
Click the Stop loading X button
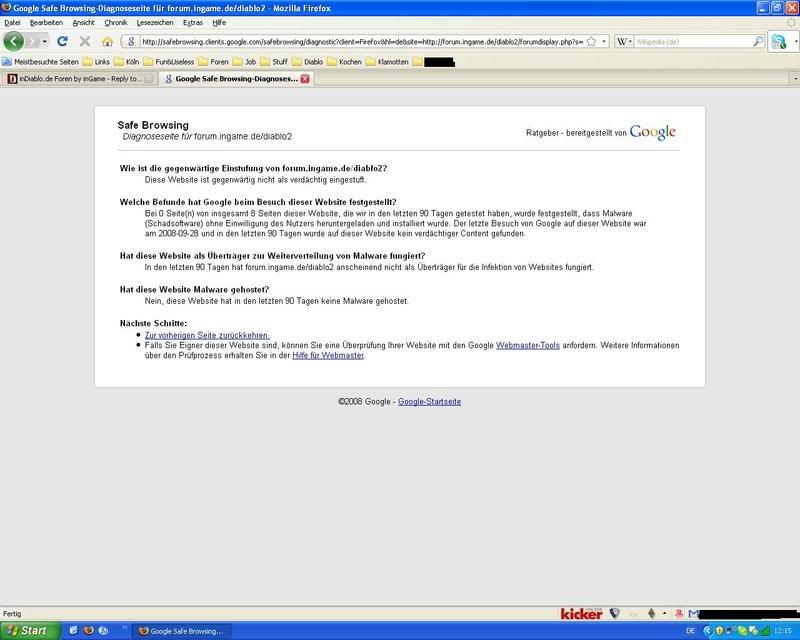85,41
